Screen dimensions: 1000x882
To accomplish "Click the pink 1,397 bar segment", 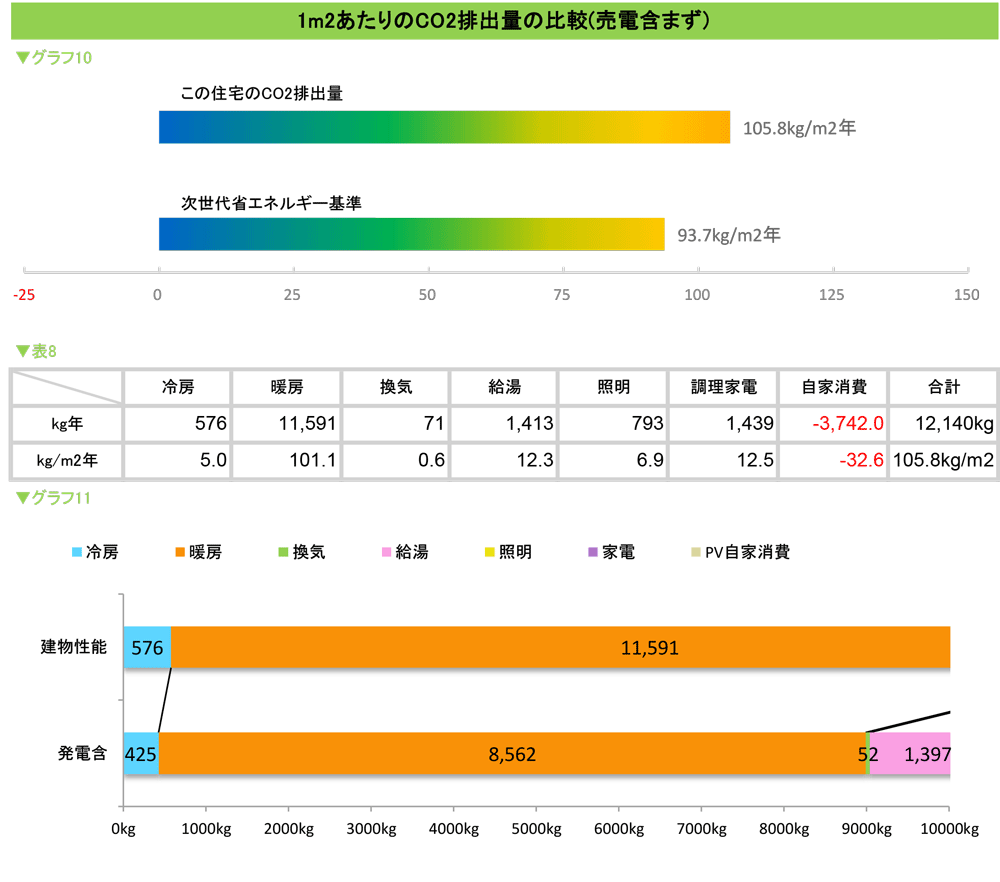I will point(910,754).
